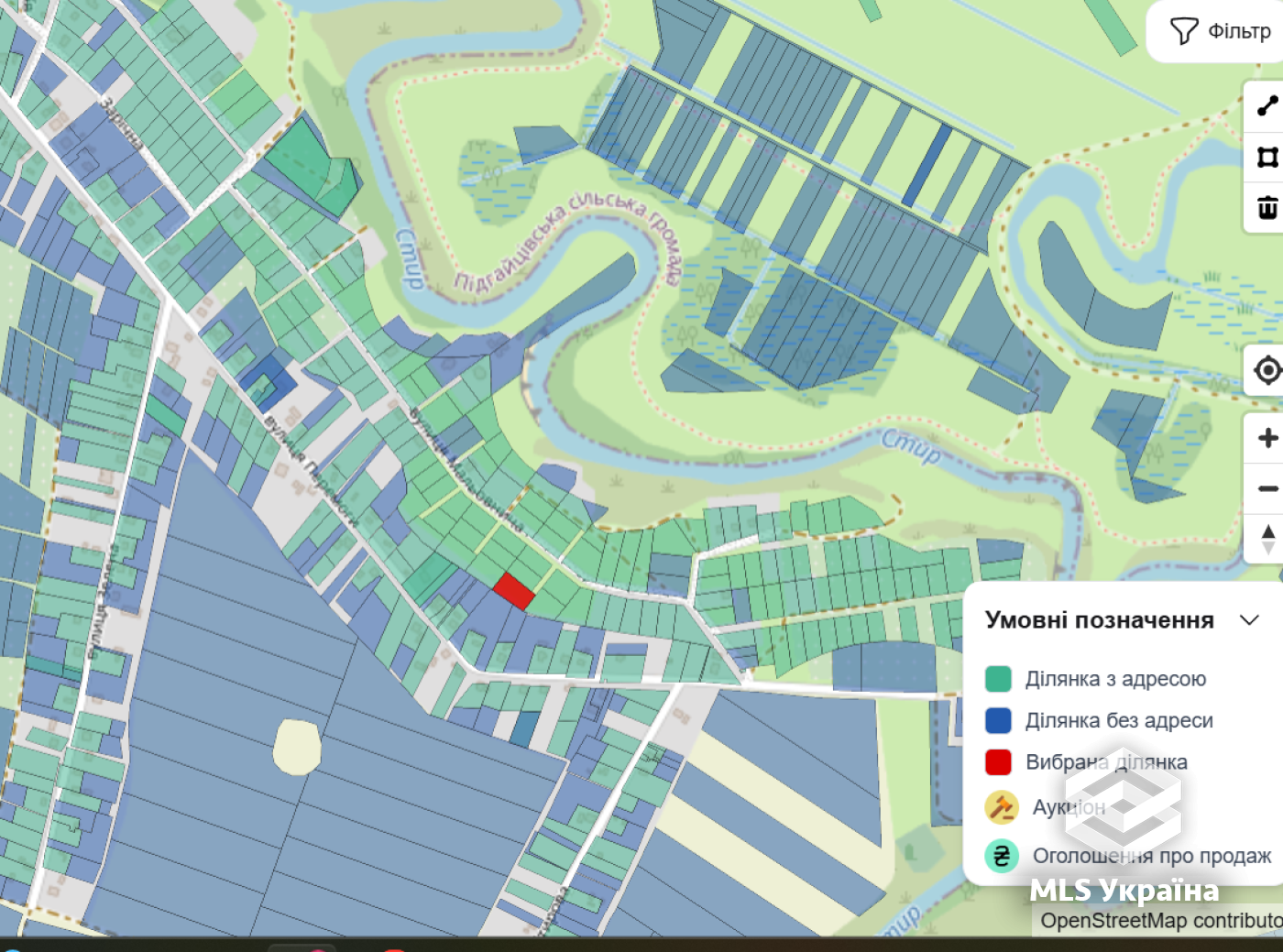Image resolution: width=1283 pixels, height=952 pixels.
Task: Select the line measurement tool
Action: (x=1267, y=106)
